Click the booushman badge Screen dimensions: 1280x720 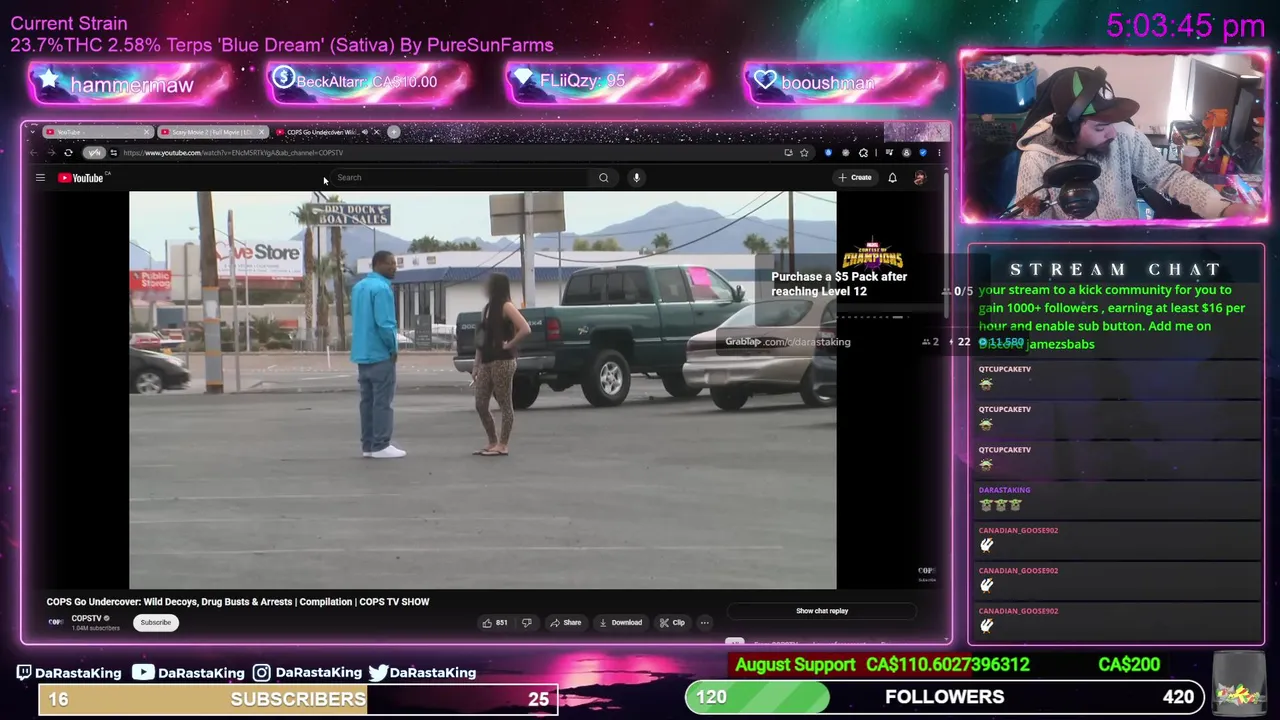click(845, 83)
